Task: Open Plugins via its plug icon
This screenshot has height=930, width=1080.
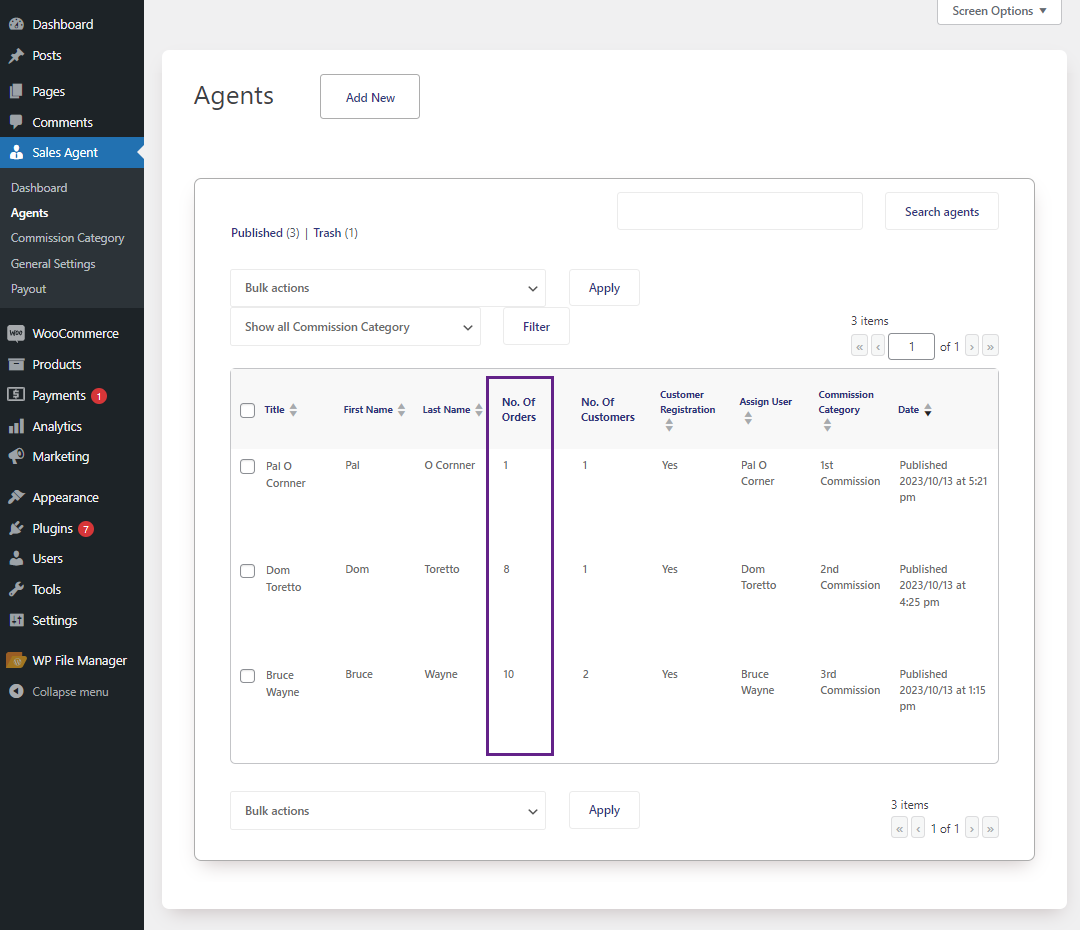Action: click(16, 528)
